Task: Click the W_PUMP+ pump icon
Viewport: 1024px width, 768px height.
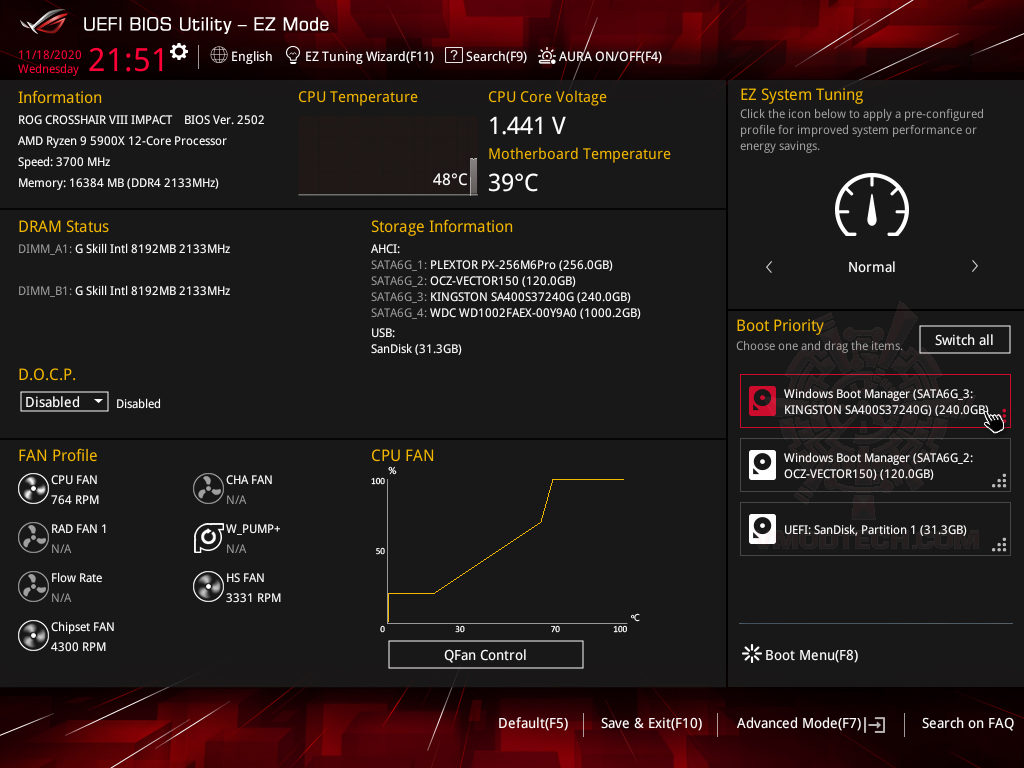Action: tap(208, 537)
